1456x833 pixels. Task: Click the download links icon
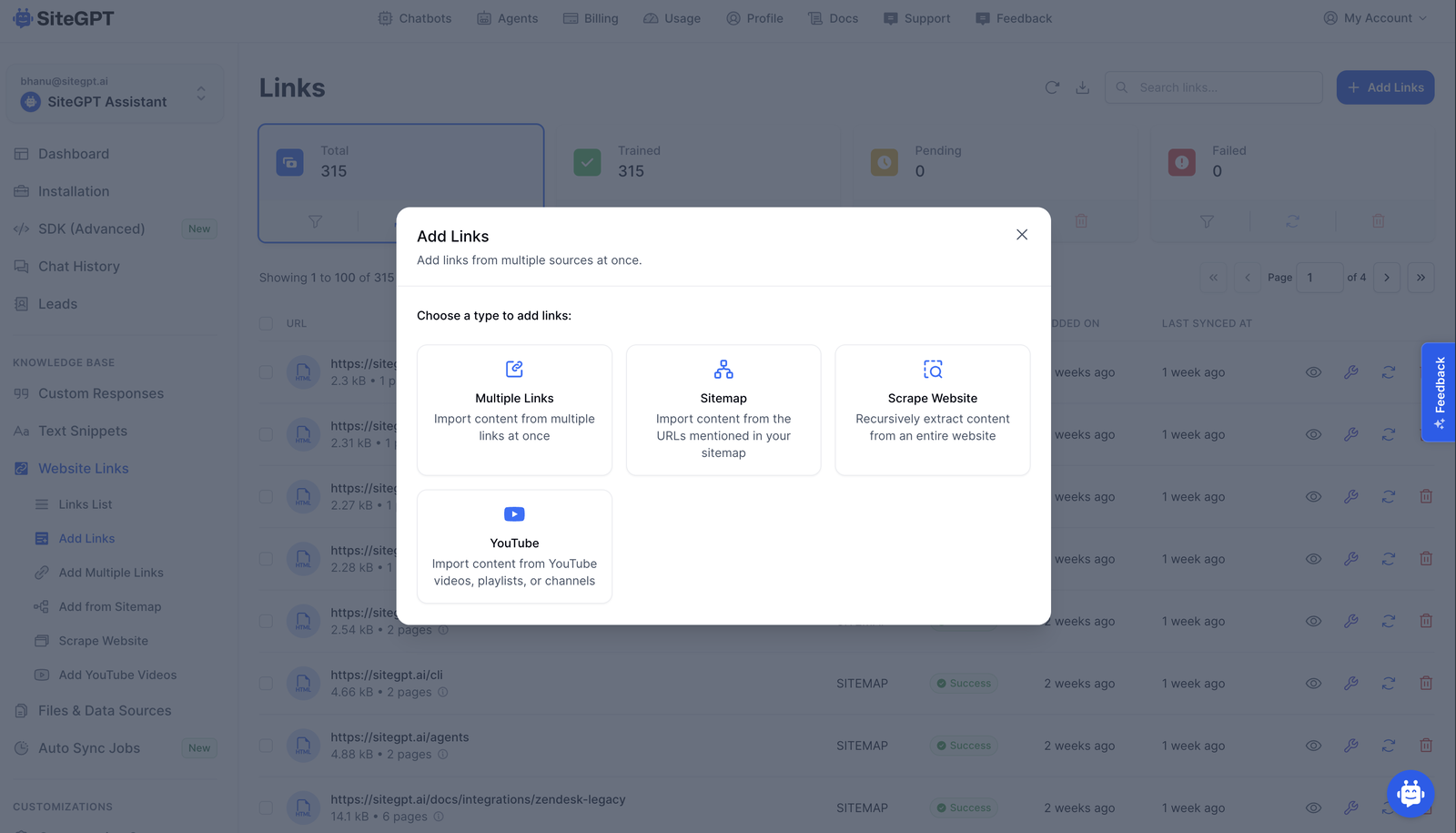click(x=1082, y=87)
